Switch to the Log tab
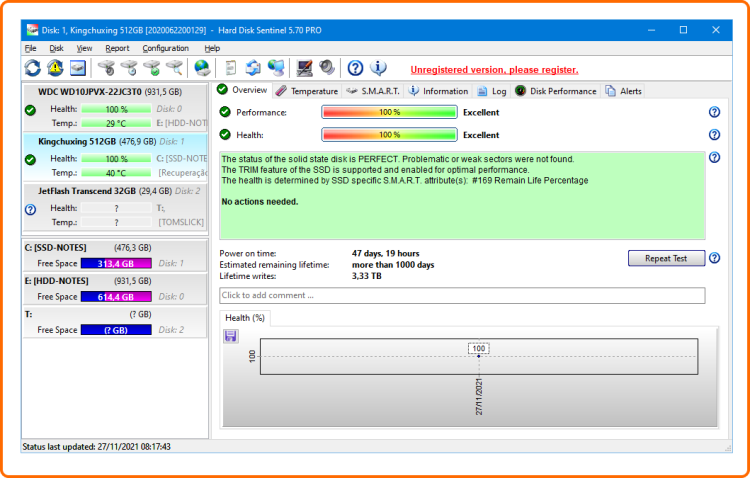 click(x=492, y=91)
